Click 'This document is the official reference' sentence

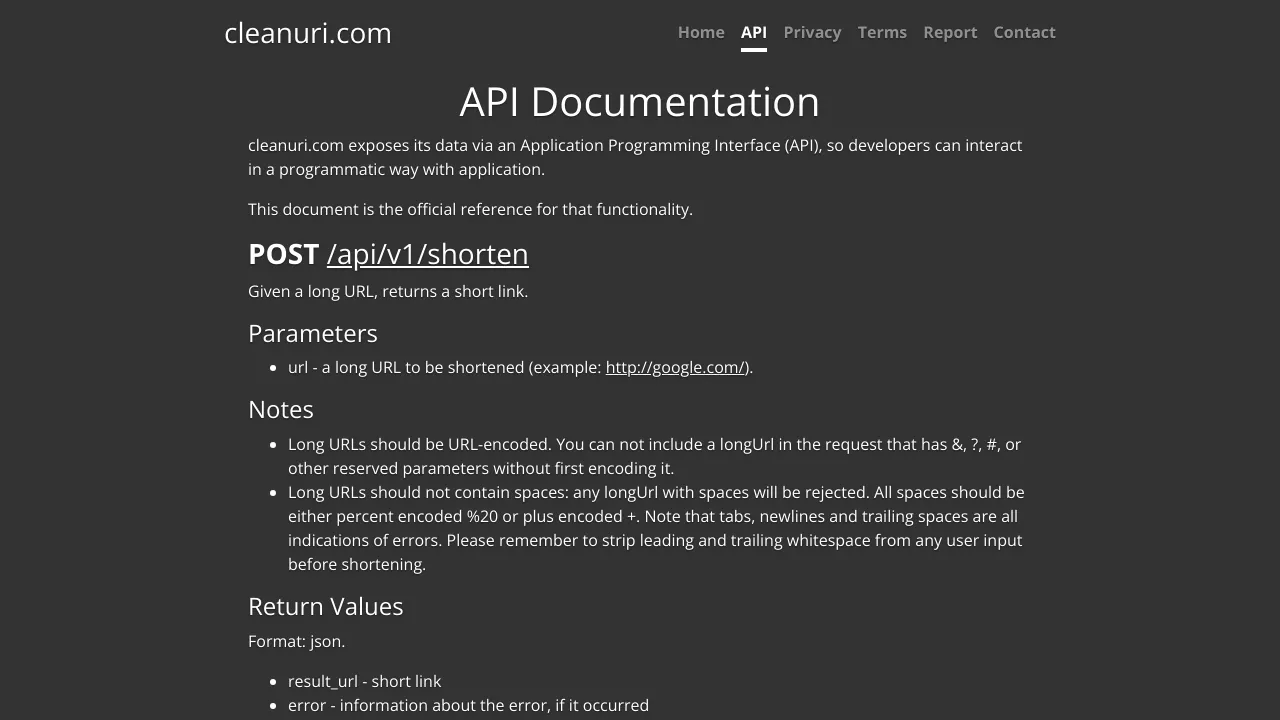(x=470, y=209)
